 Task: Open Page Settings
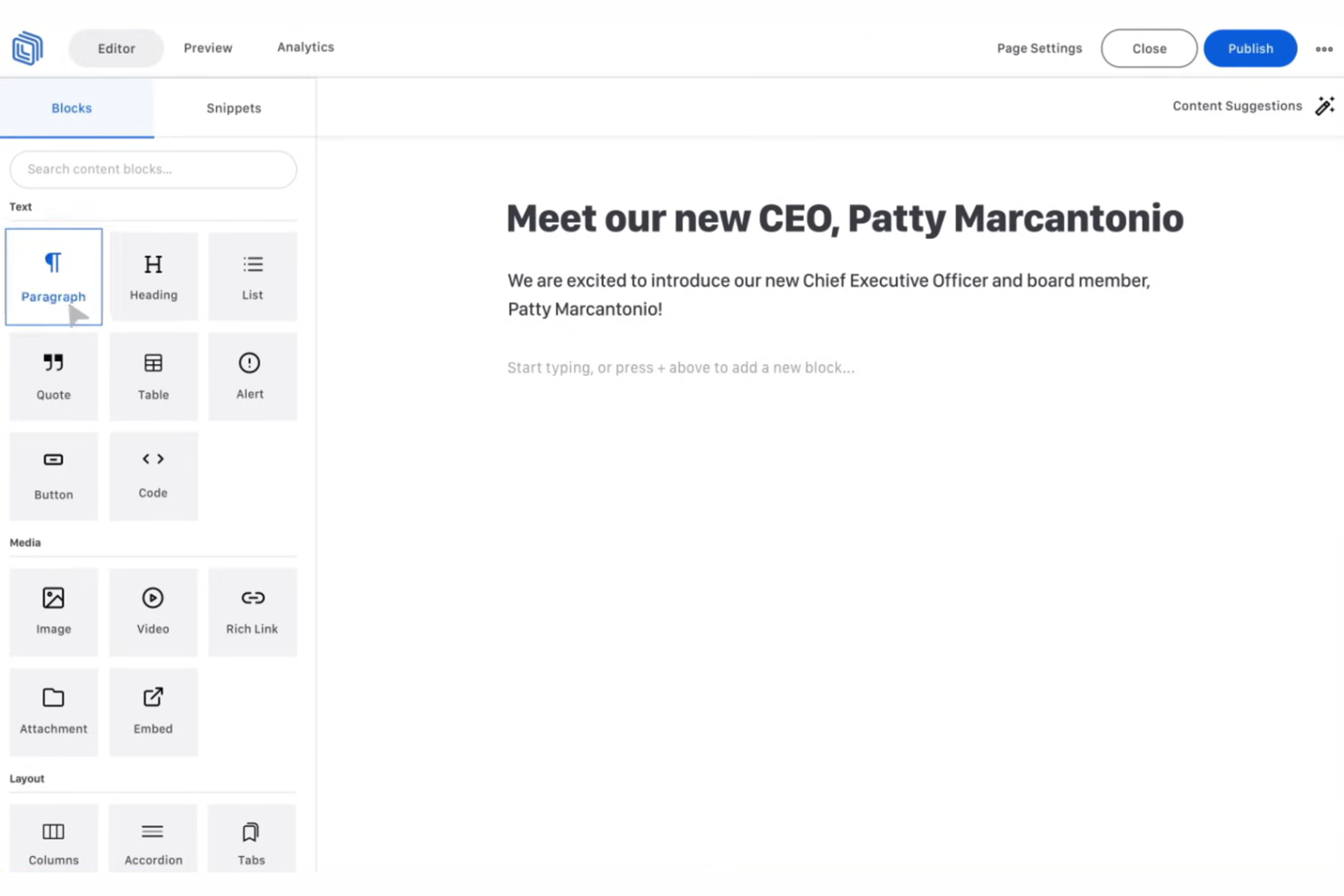point(1039,49)
